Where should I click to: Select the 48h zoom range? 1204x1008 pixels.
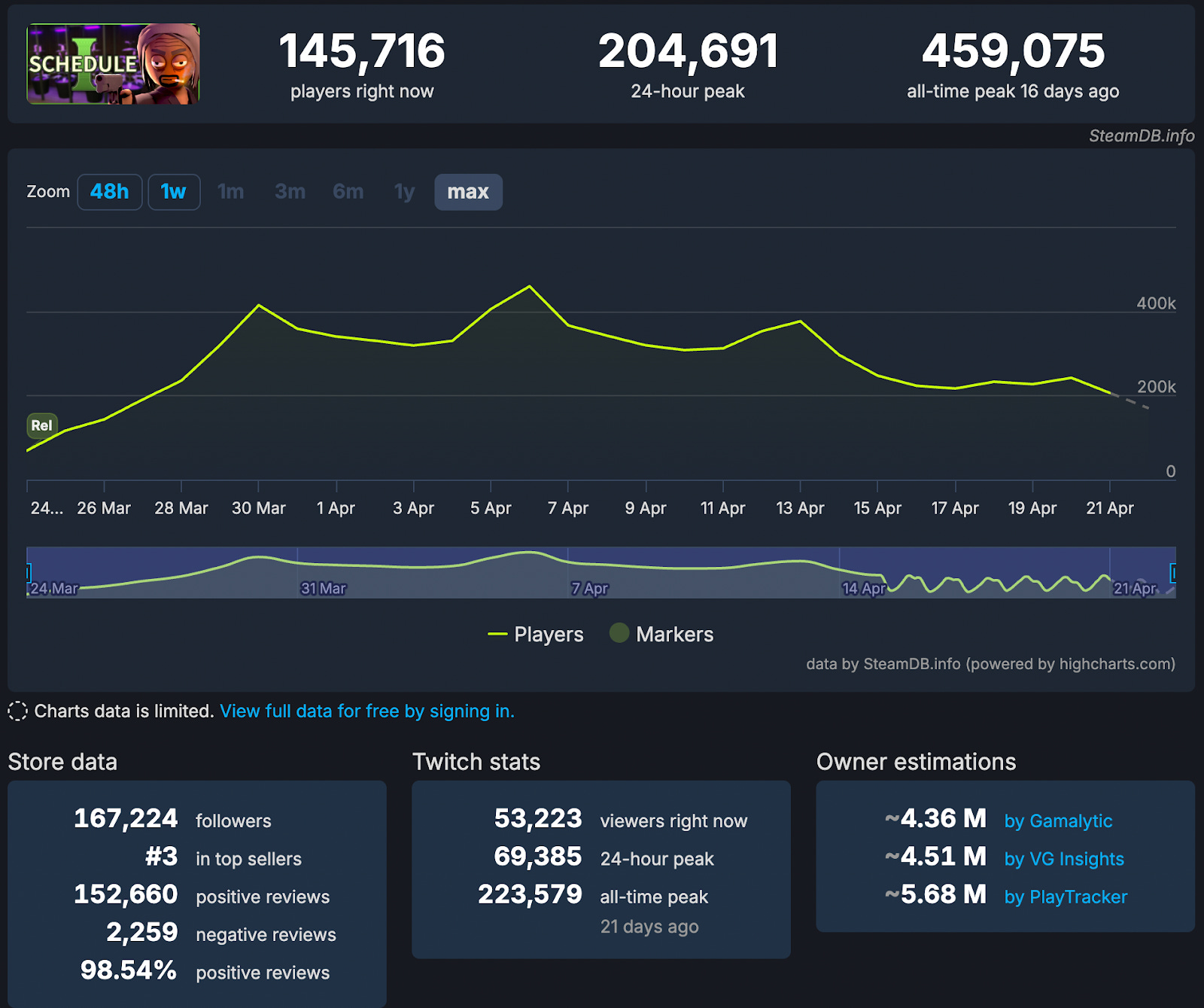tap(110, 192)
